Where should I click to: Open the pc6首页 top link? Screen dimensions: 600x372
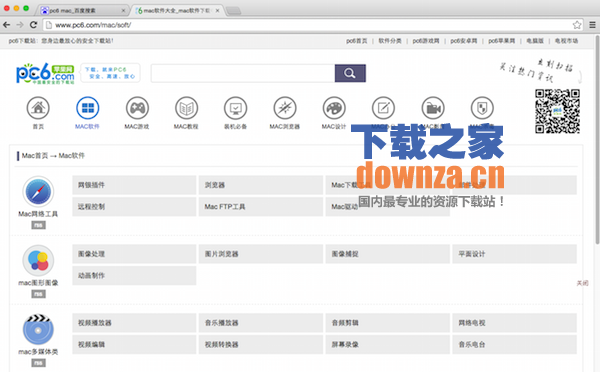[357, 41]
